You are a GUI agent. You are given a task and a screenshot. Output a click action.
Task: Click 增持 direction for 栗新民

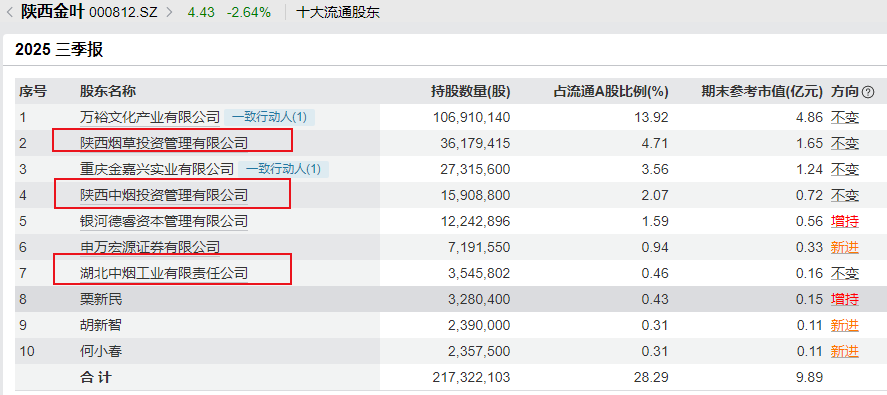845,299
